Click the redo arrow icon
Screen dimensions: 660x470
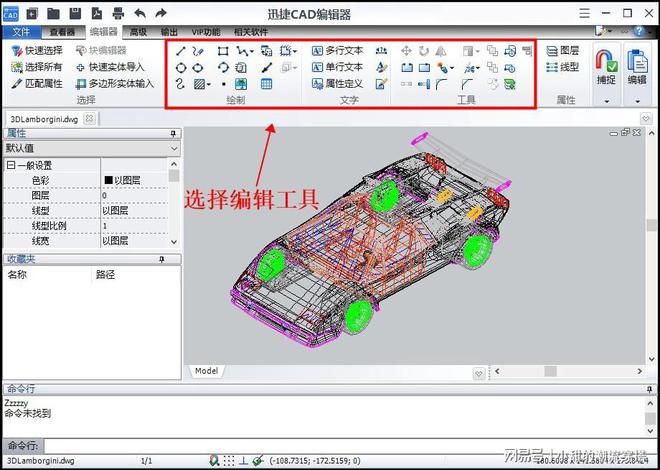click(161, 14)
